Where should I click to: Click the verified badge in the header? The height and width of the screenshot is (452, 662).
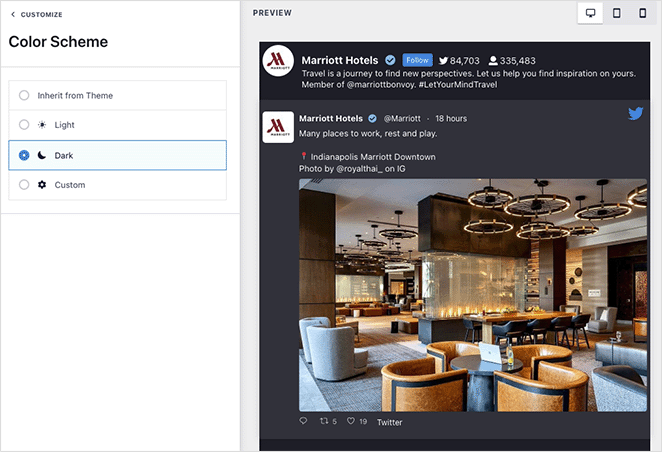click(390, 60)
